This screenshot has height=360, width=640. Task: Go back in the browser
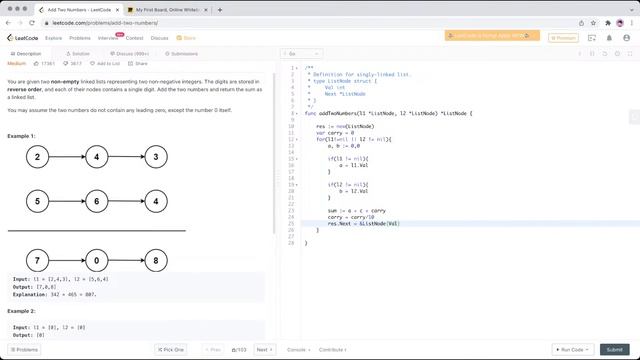9,23
